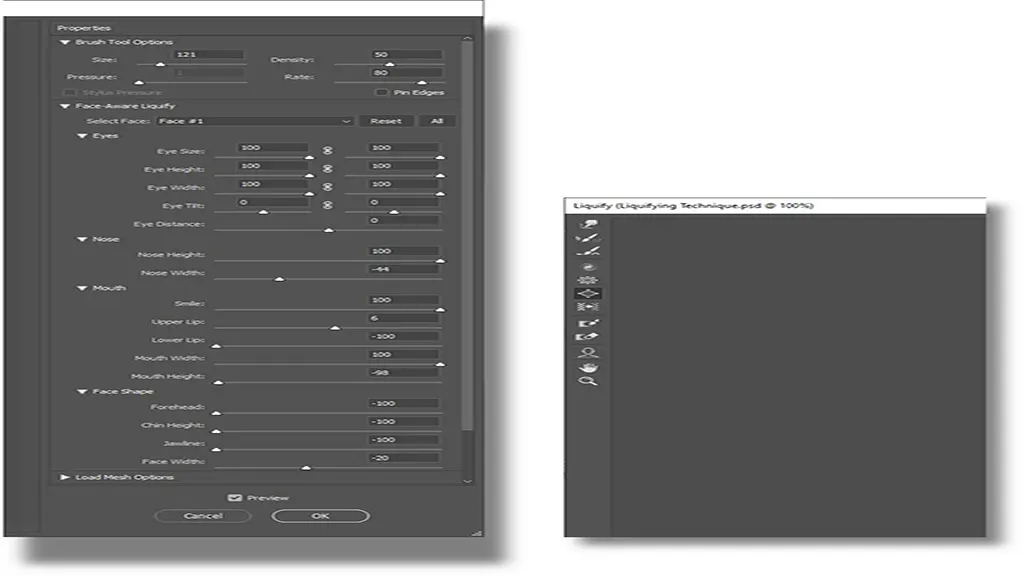The image size is (1024, 576).
Task: Click the right Eye Height value field
Action: pyautogui.click(x=403, y=166)
